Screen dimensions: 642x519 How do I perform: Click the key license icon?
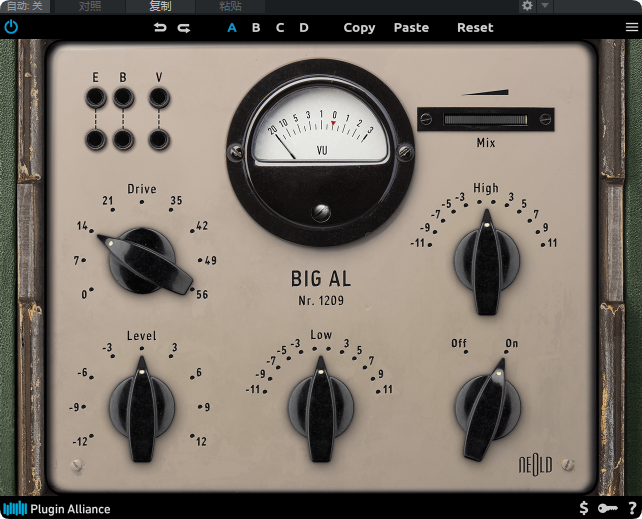608,508
